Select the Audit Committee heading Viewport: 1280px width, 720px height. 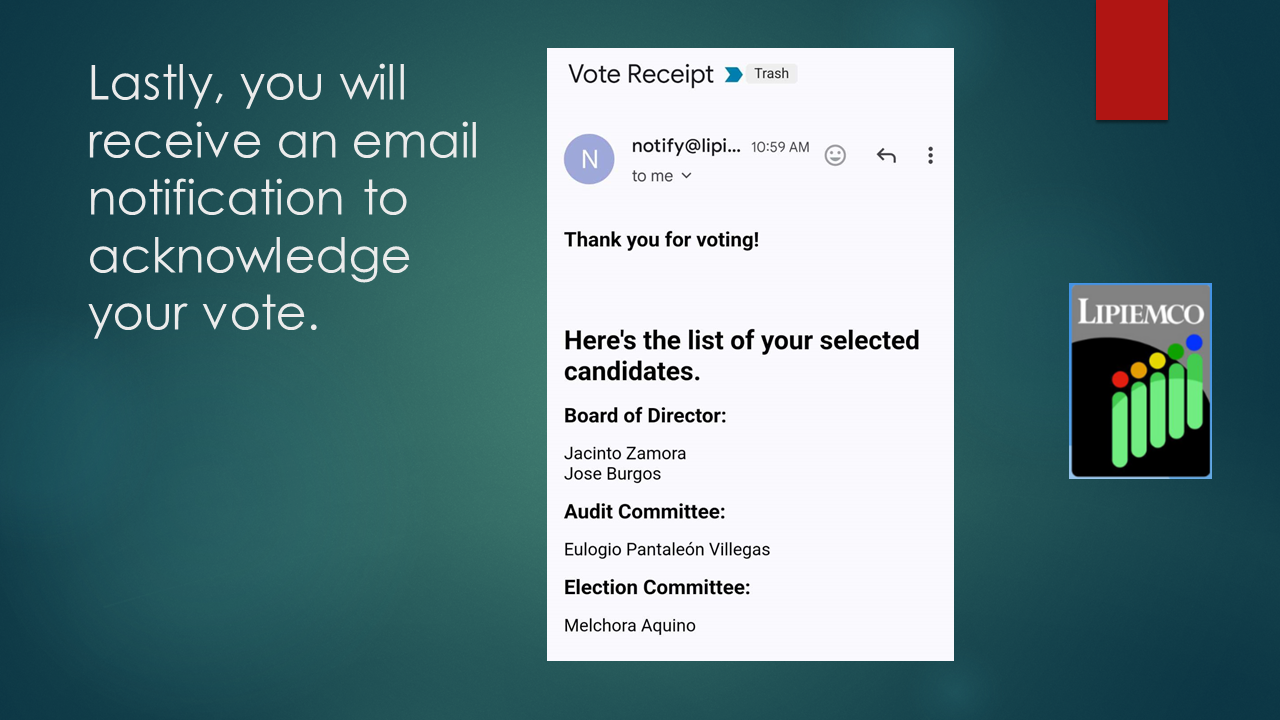click(x=644, y=512)
